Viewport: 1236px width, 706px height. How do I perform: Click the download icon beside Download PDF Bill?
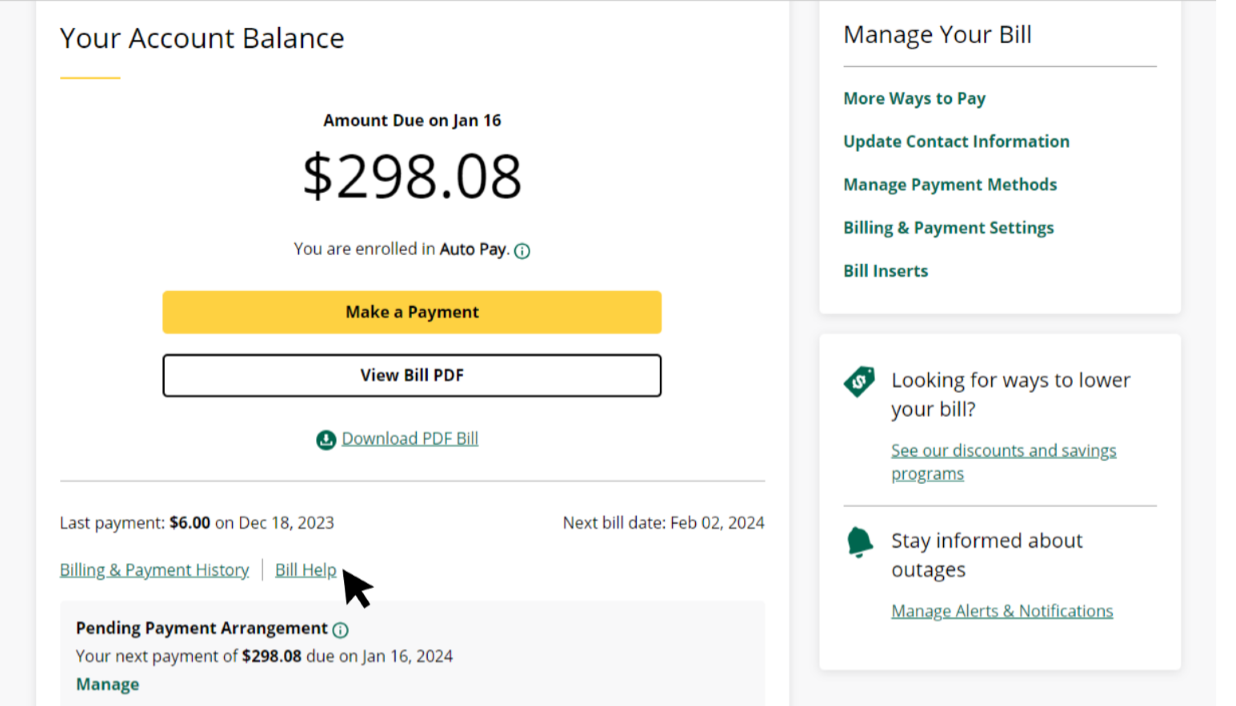pos(326,440)
